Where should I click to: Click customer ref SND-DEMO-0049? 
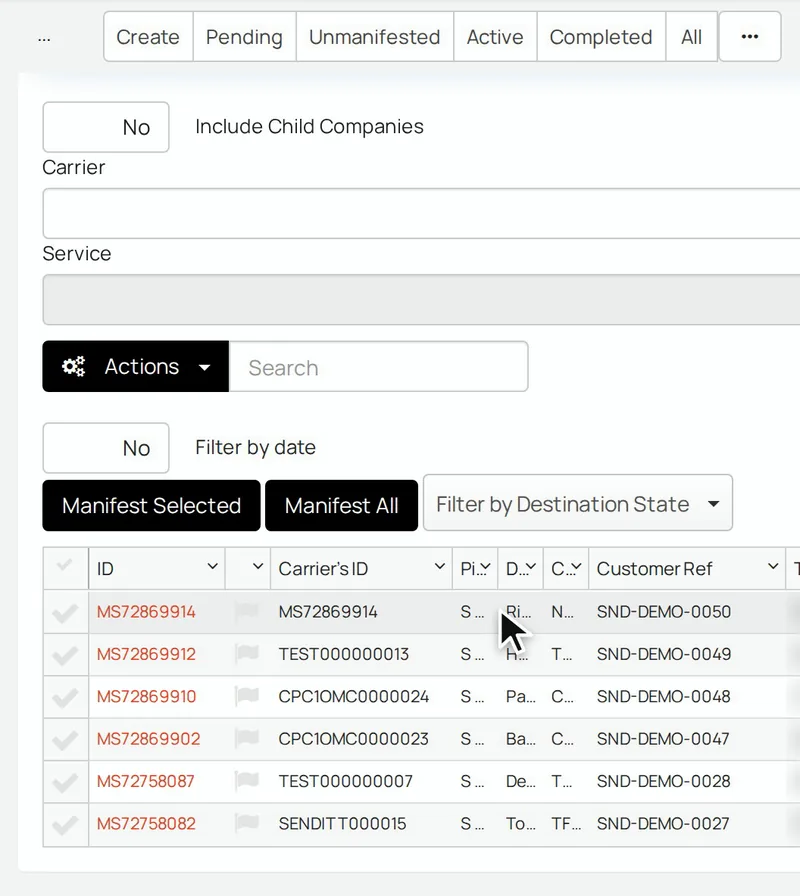[664, 654]
